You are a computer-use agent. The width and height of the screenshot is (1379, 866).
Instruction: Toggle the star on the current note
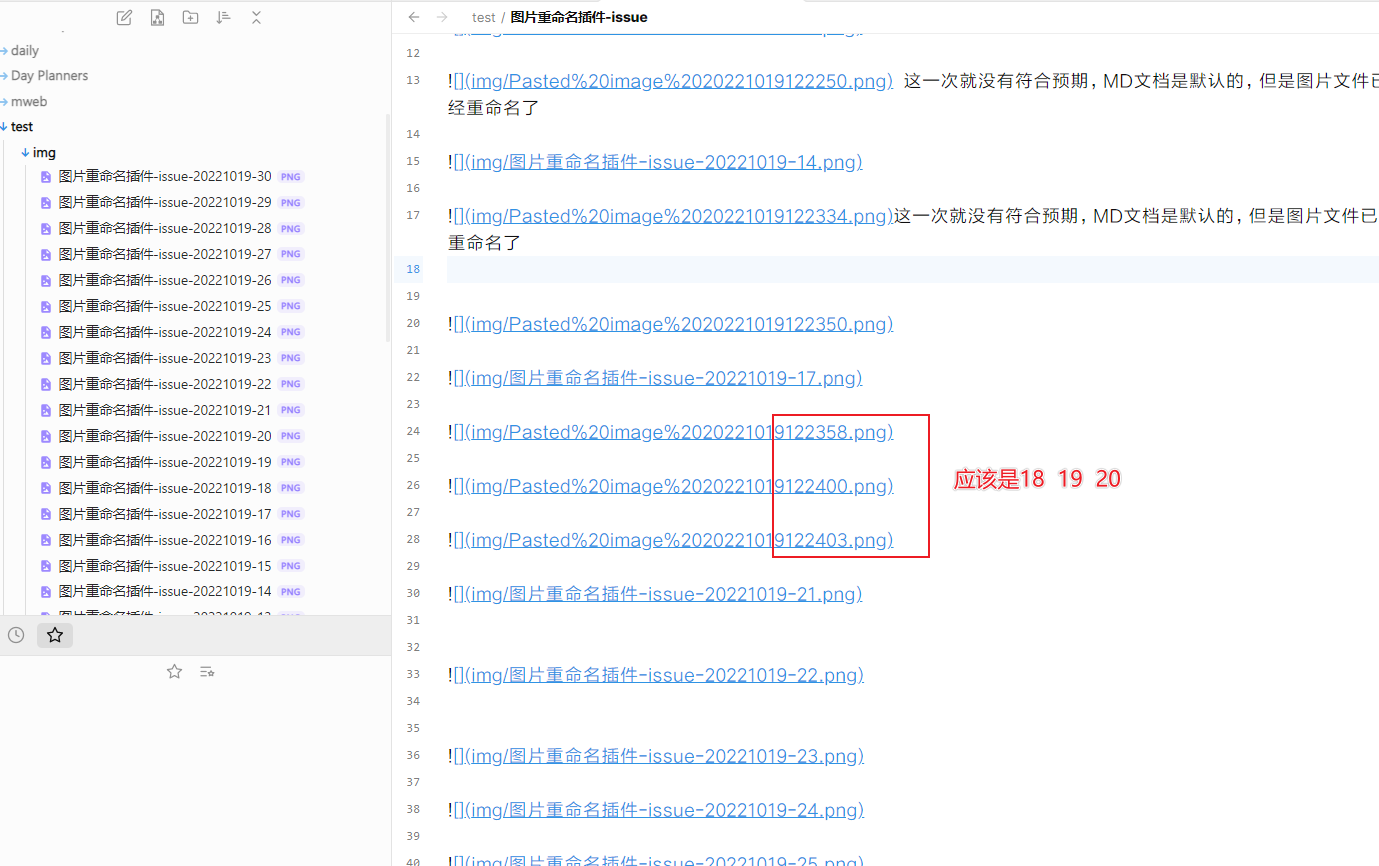point(174,671)
